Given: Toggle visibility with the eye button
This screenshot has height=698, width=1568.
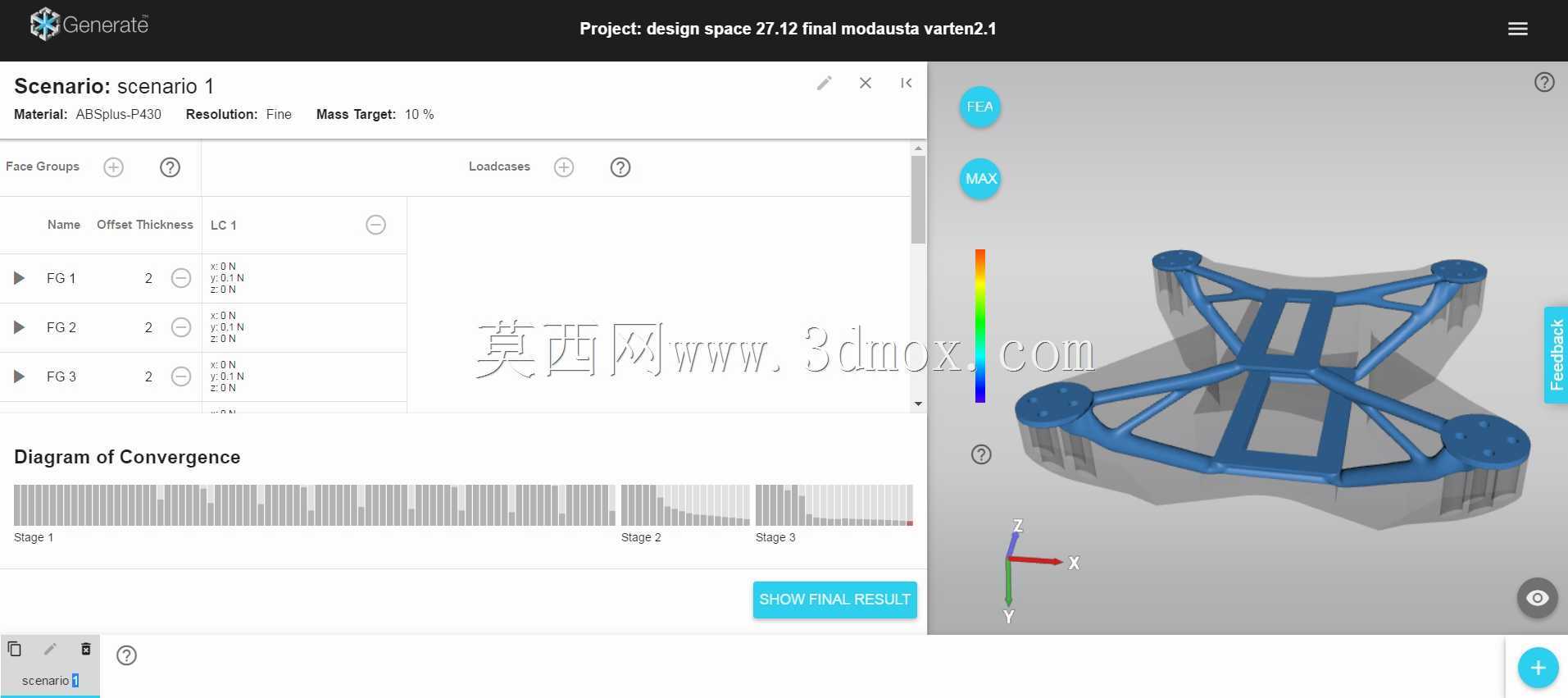Looking at the screenshot, I should [x=1537, y=598].
